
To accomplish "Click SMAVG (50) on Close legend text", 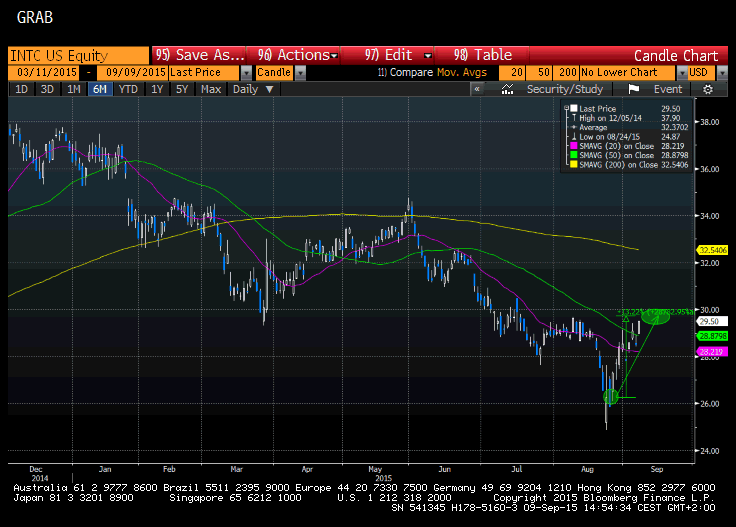I will [616, 155].
